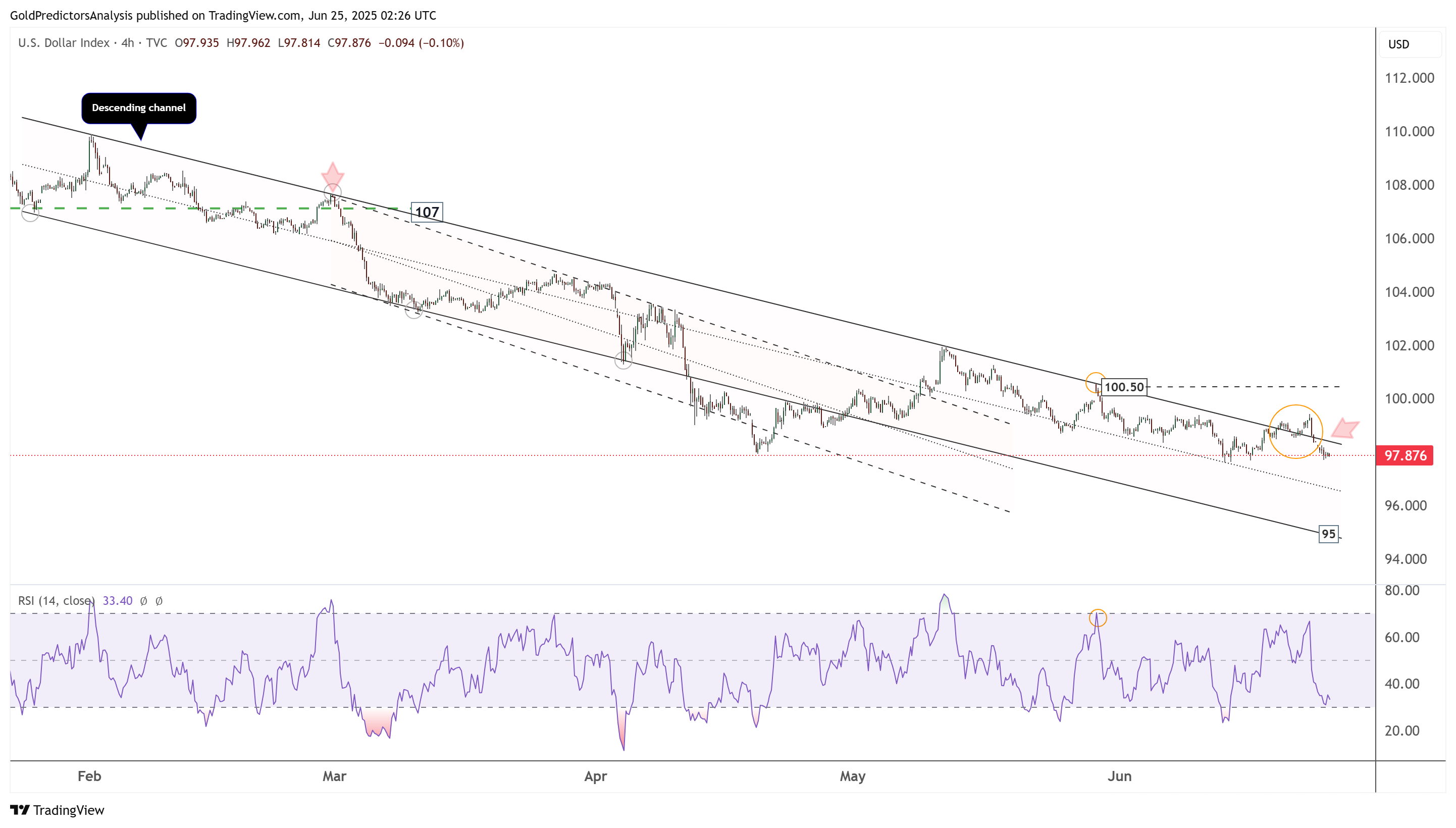Open the USD currency selector
1456x828 pixels.
click(1410, 44)
